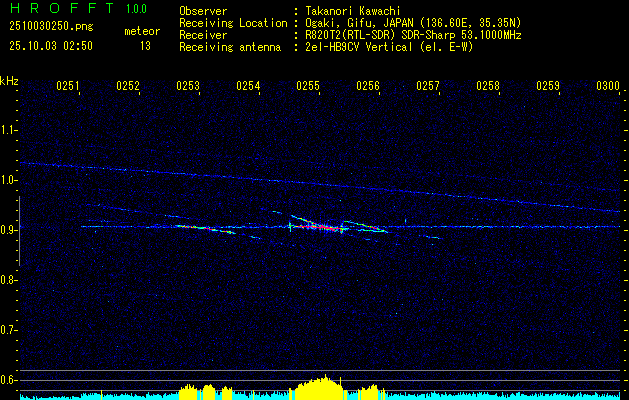Screen dimensions: 629x400
Task: Click the HROFFT 1.0.0 title text
Action: point(78,8)
